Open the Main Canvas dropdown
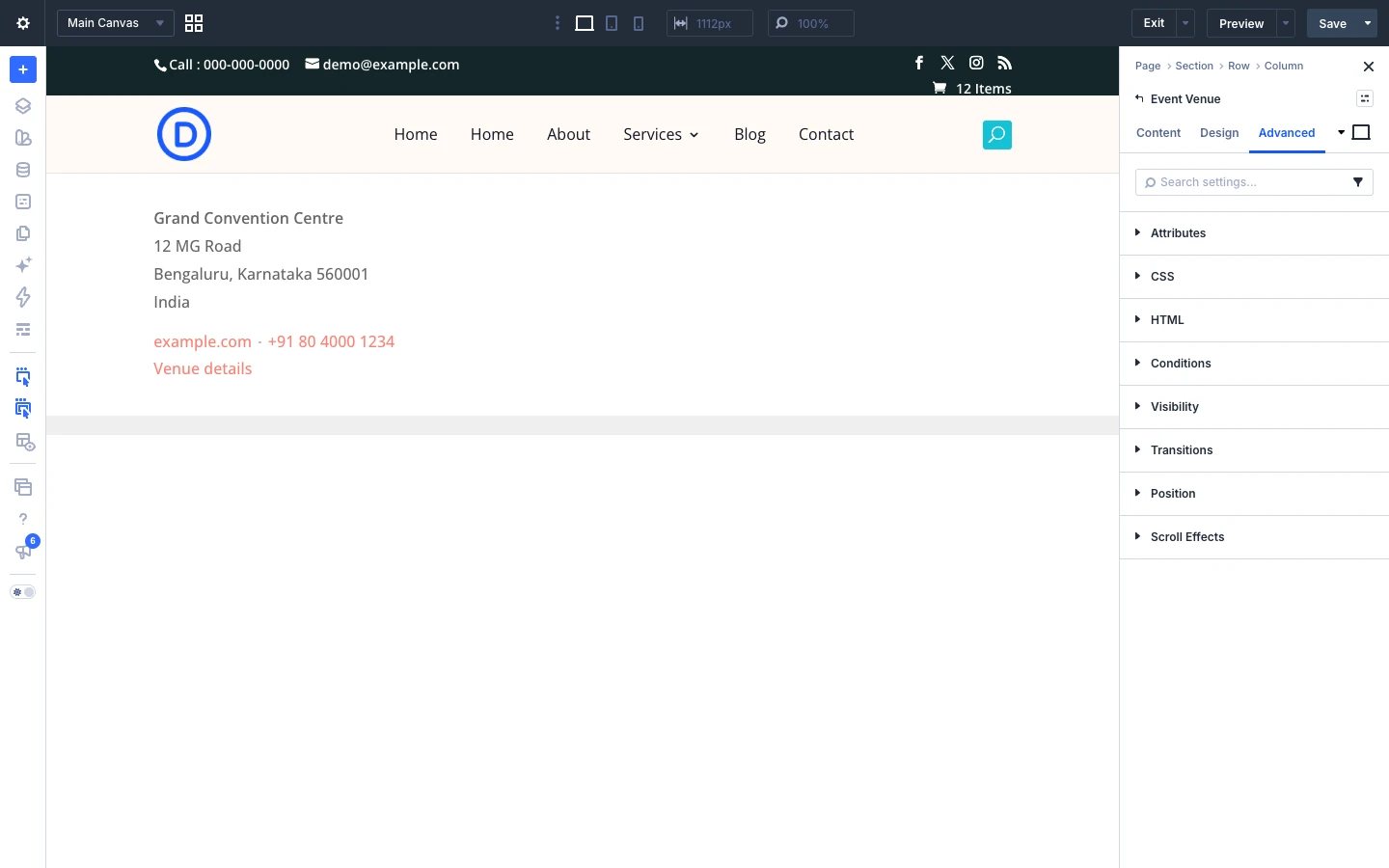The image size is (1389, 868). coord(116,23)
